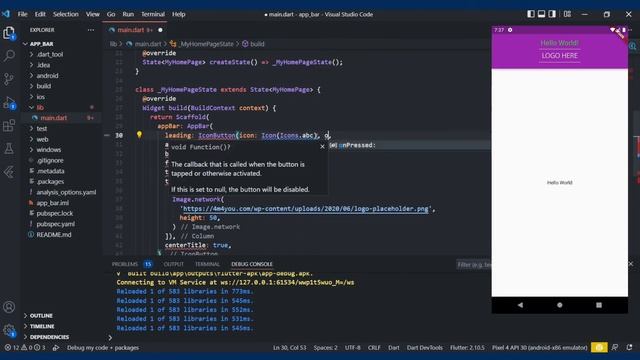Open the Selection menu
640x360 pixels.
coord(66,14)
